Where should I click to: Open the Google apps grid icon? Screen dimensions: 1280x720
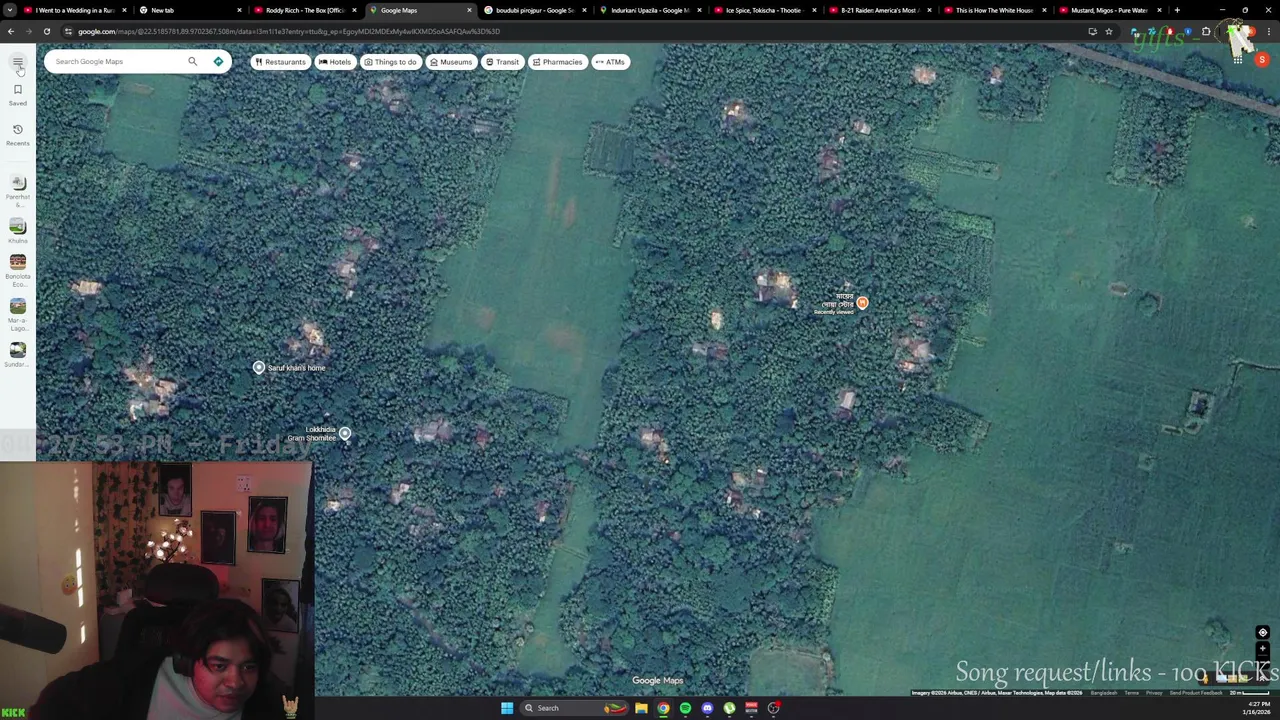[x=1237, y=60]
